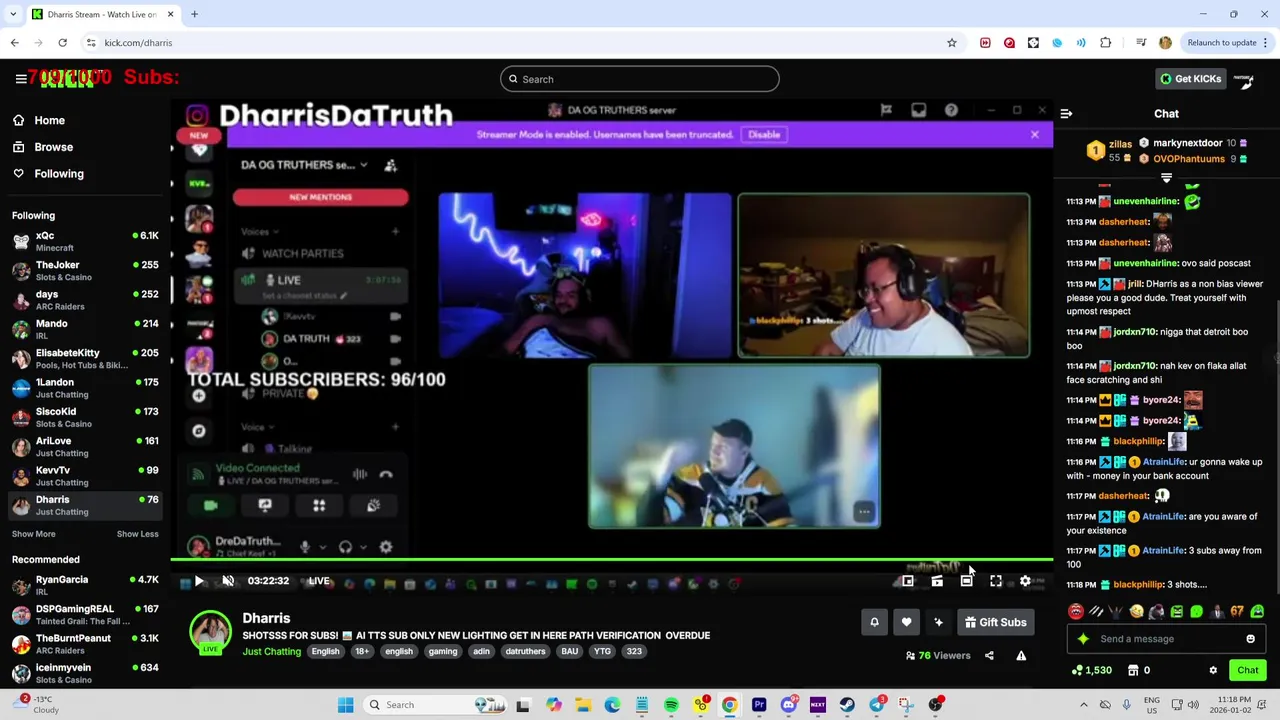Open Discord help question mark icon
Viewport: 1280px width, 720px height.
(951, 110)
